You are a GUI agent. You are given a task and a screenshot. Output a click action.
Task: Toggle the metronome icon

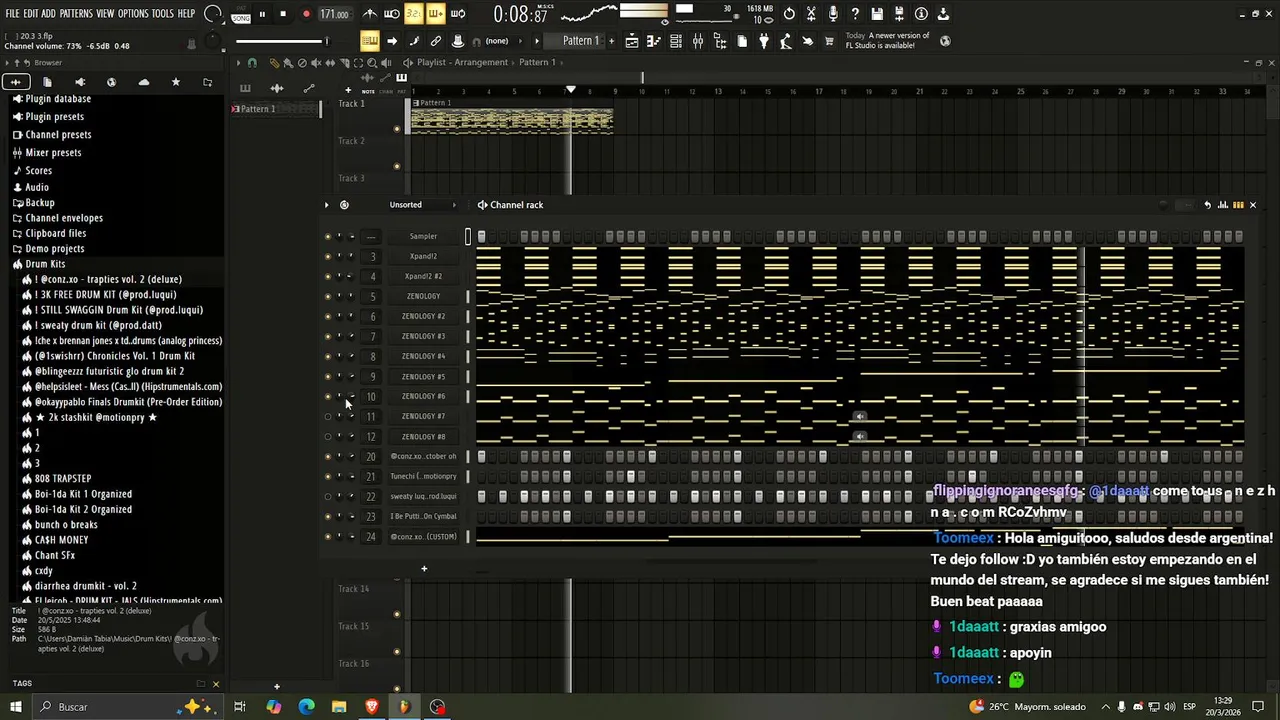(370, 14)
